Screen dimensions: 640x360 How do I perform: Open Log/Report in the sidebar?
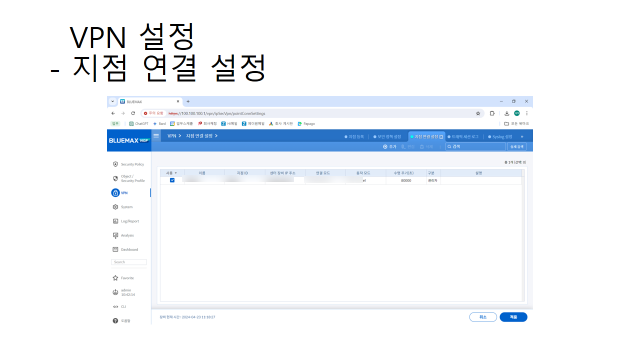(126, 221)
